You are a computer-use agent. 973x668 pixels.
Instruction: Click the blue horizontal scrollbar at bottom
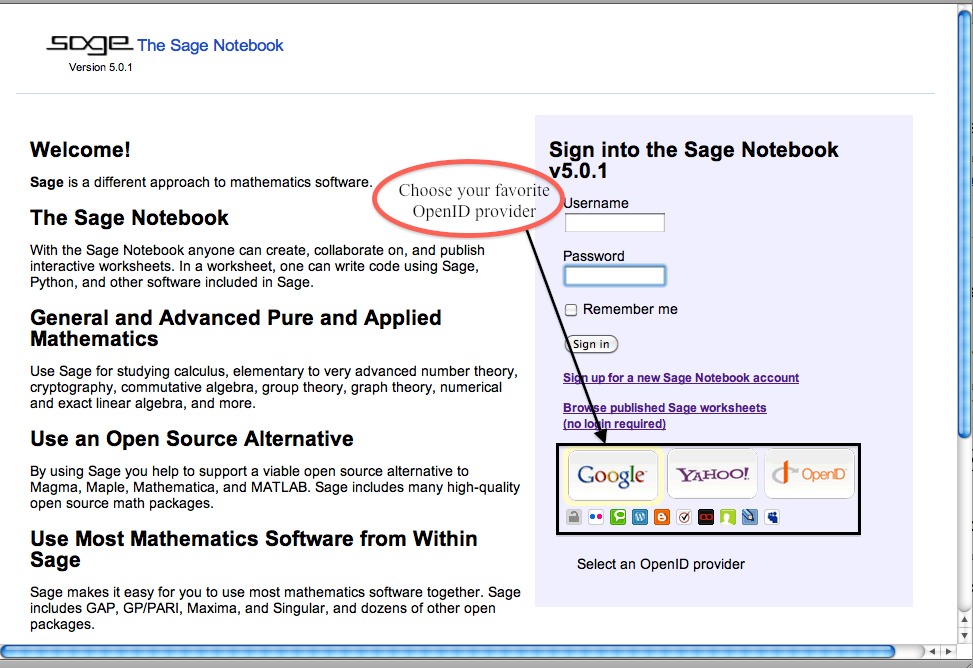pyautogui.click(x=450, y=652)
